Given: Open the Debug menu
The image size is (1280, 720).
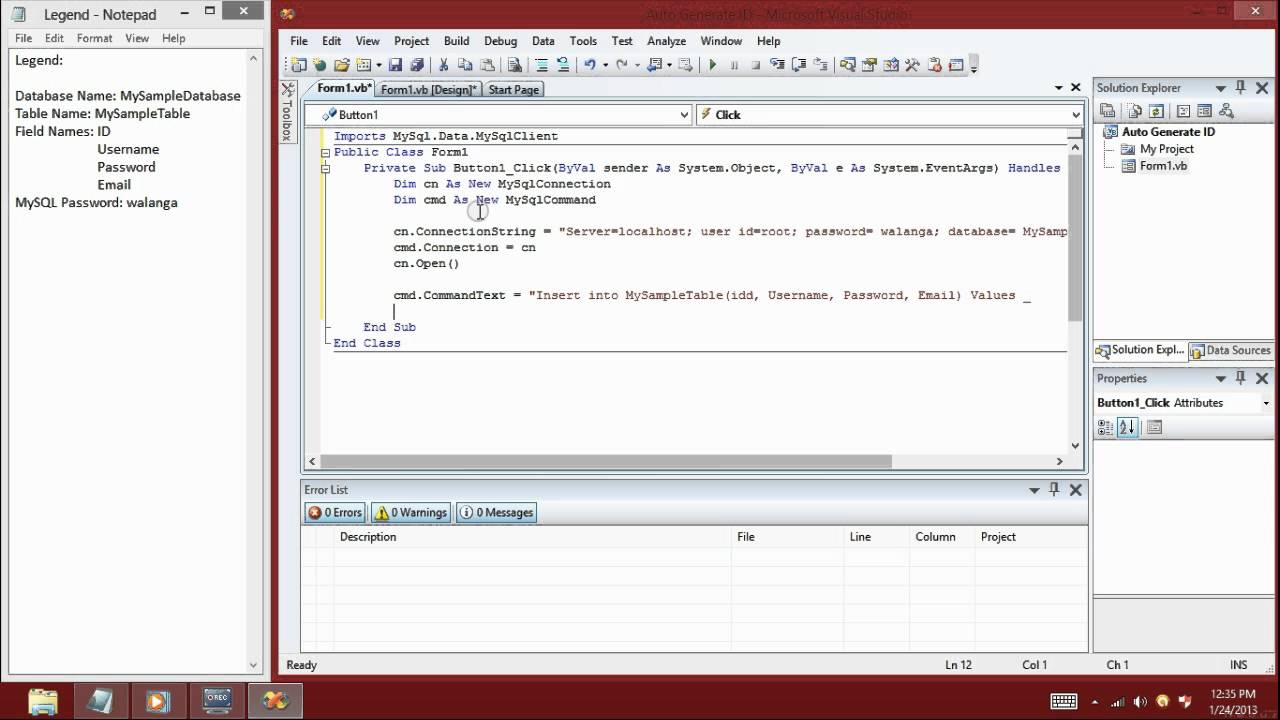Looking at the screenshot, I should click(x=501, y=41).
